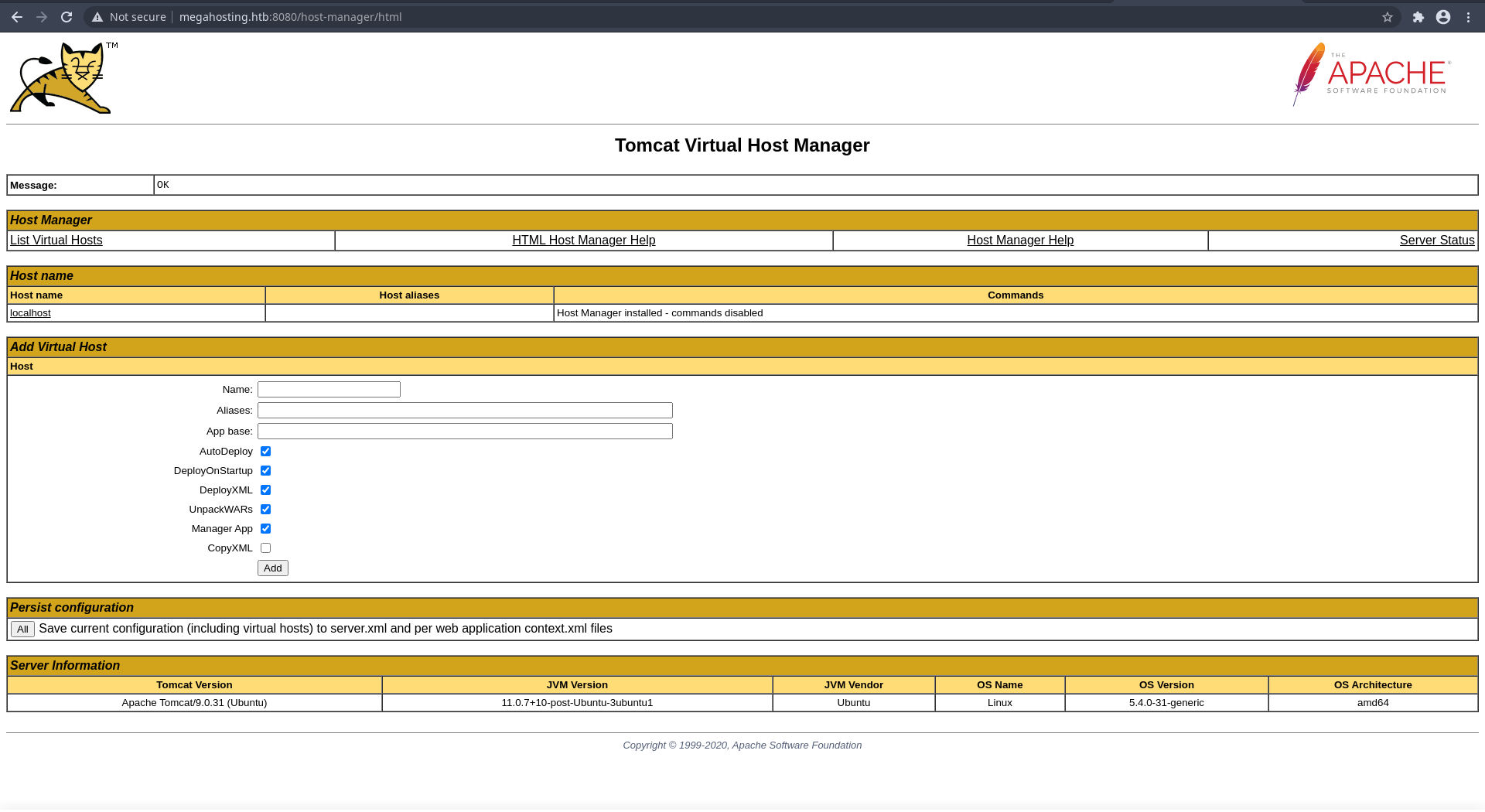
Task: Click the copyright footer text
Action: click(742, 745)
